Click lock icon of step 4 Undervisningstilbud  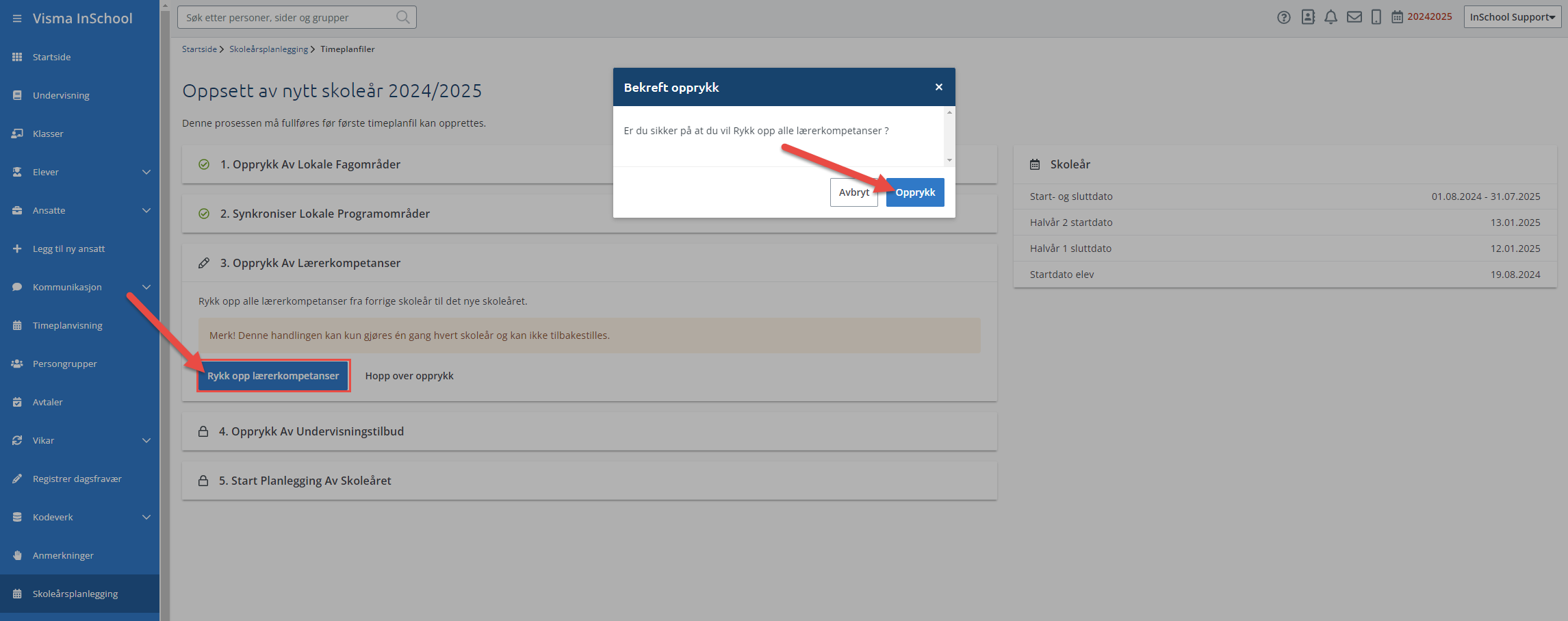point(203,431)
